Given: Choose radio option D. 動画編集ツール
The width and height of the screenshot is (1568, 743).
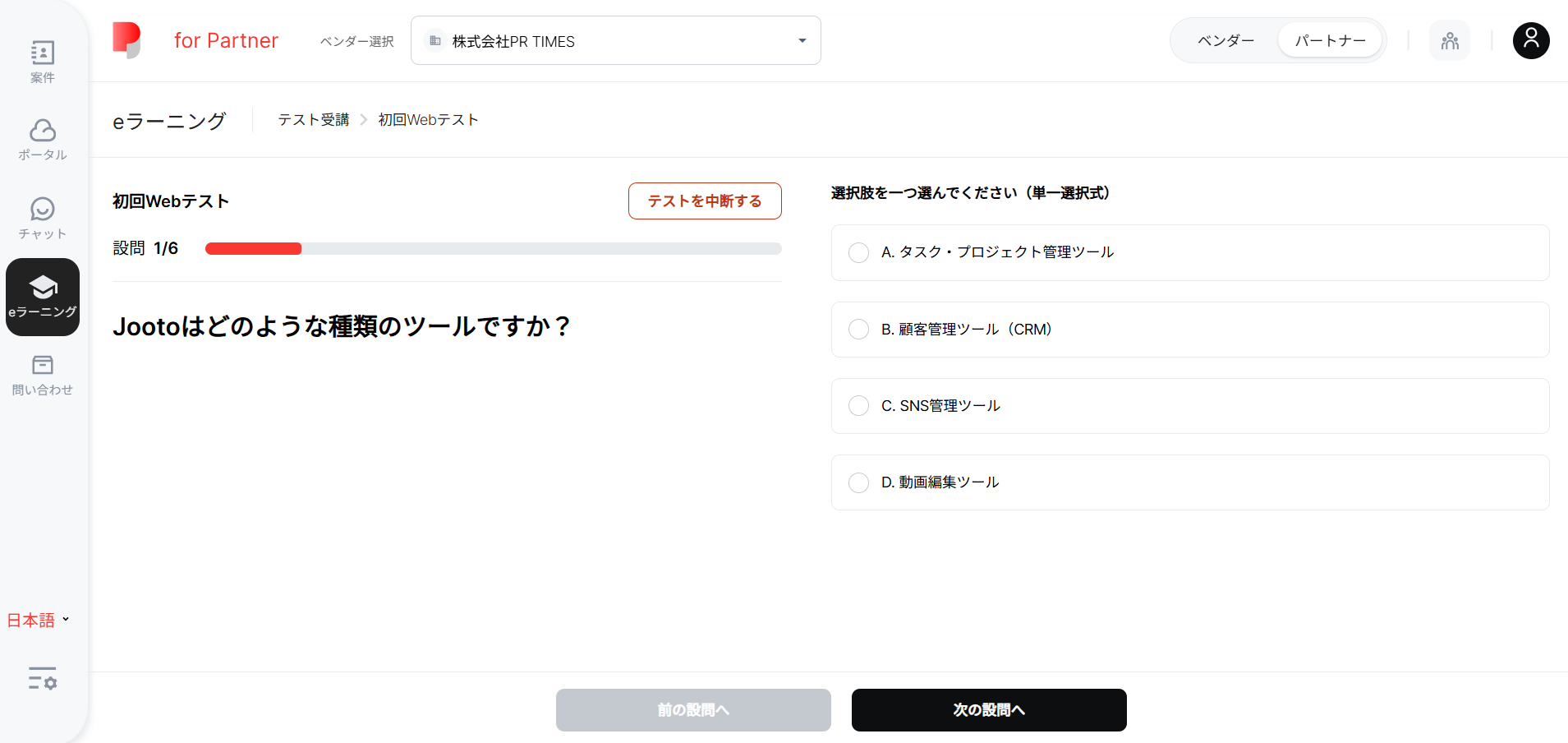Looking at the screenshot, I should click(858, 482).
